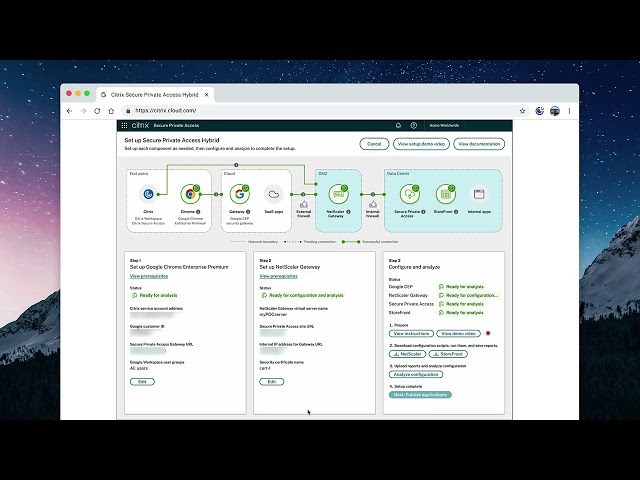The image size is (640, 480).
Task: Click Google CEP status 'Ready for analysis'
Action: (462, 287)
